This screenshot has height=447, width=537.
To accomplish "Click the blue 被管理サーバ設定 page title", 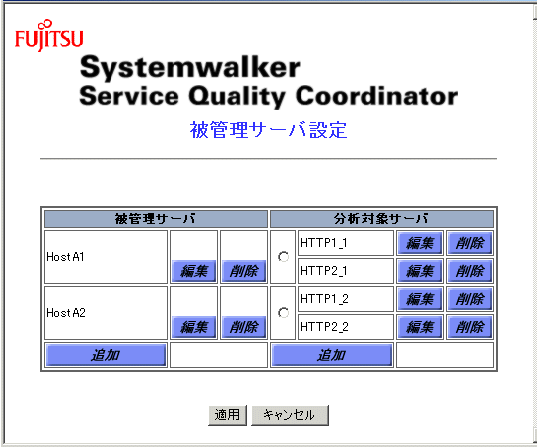I will coord(268,130).
